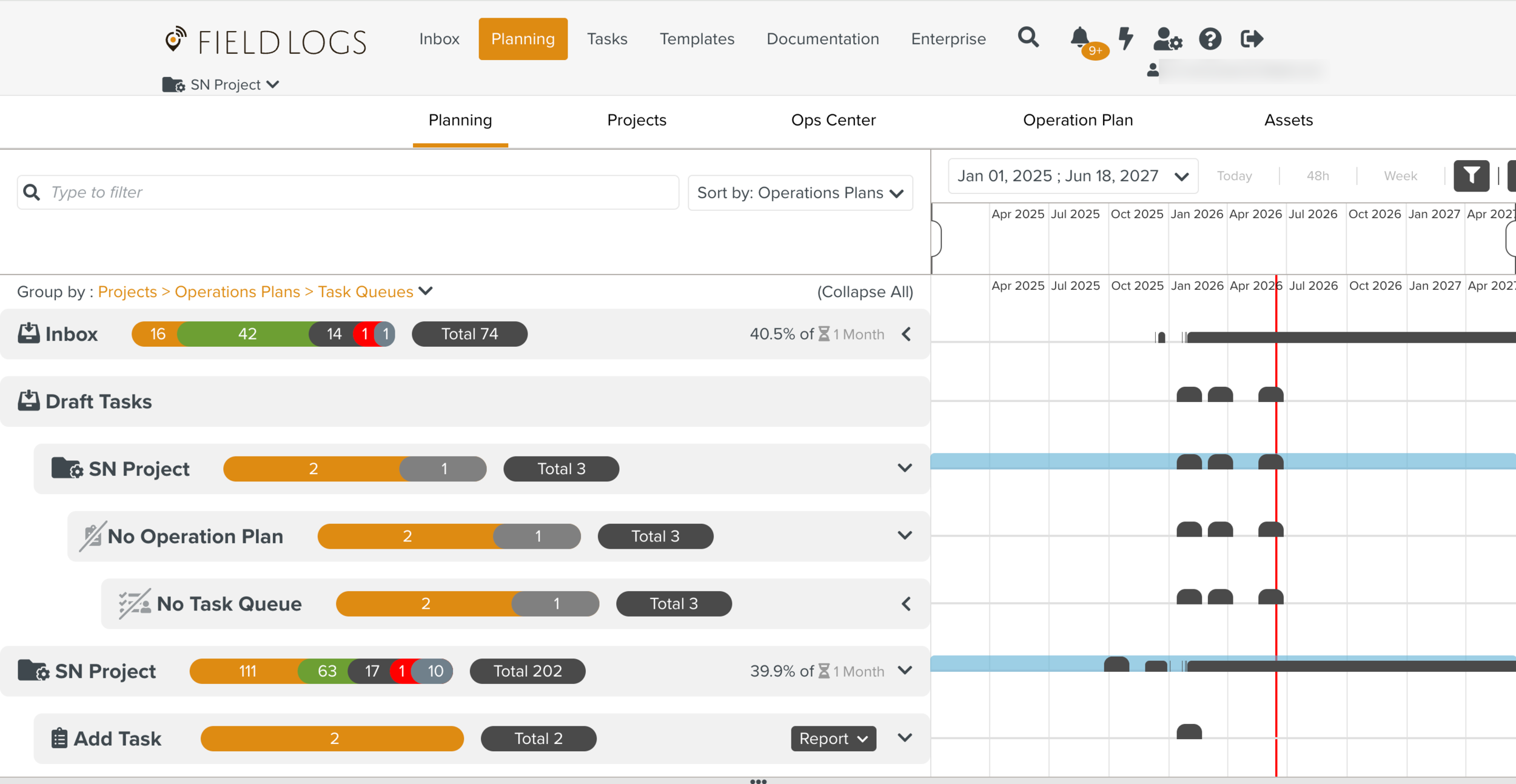
Task: Click Operations Plans in Group by breadcrumb
Action: pos(237,292)
